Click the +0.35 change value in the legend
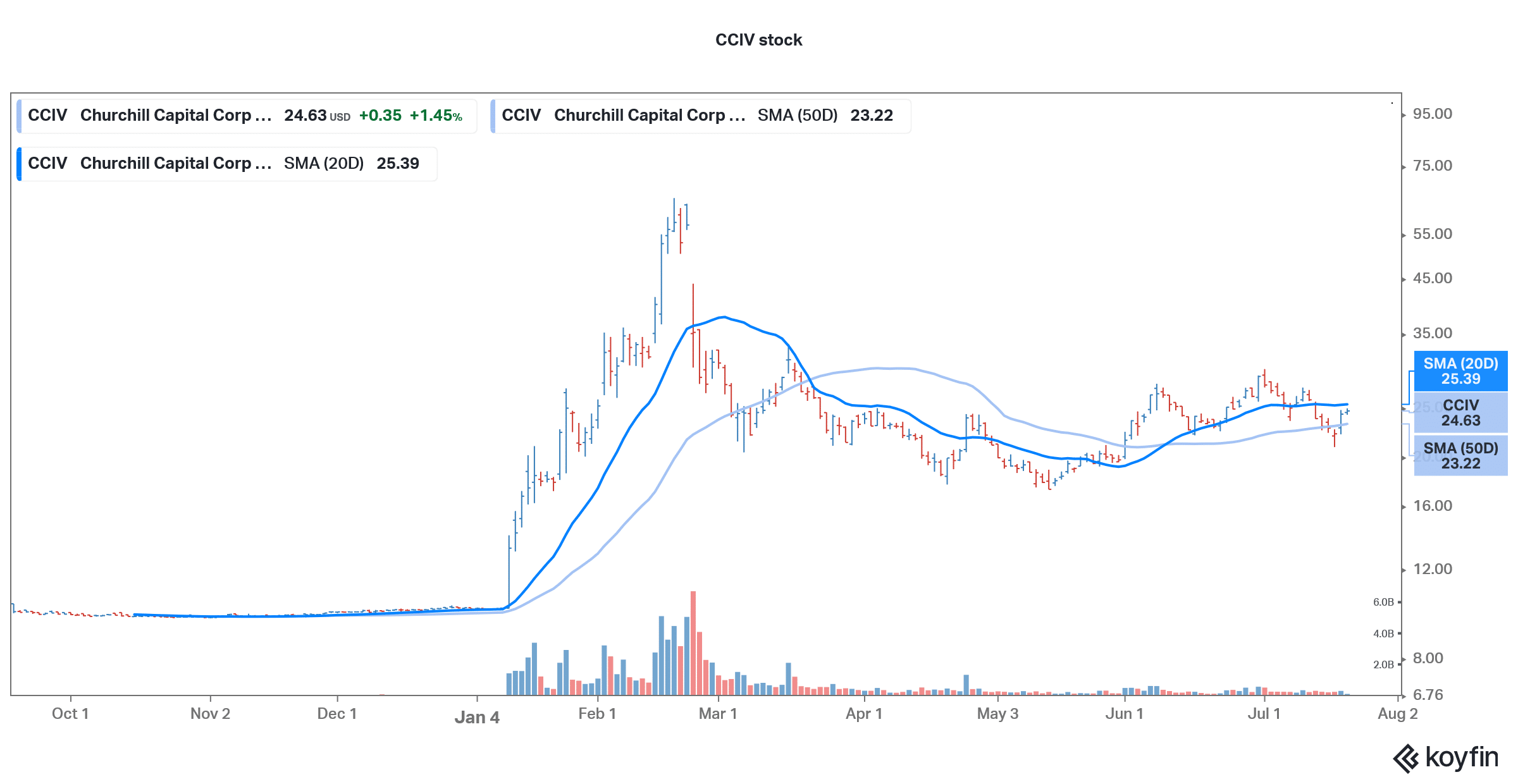Viewport: 1518px width, 784px height. 380,116
